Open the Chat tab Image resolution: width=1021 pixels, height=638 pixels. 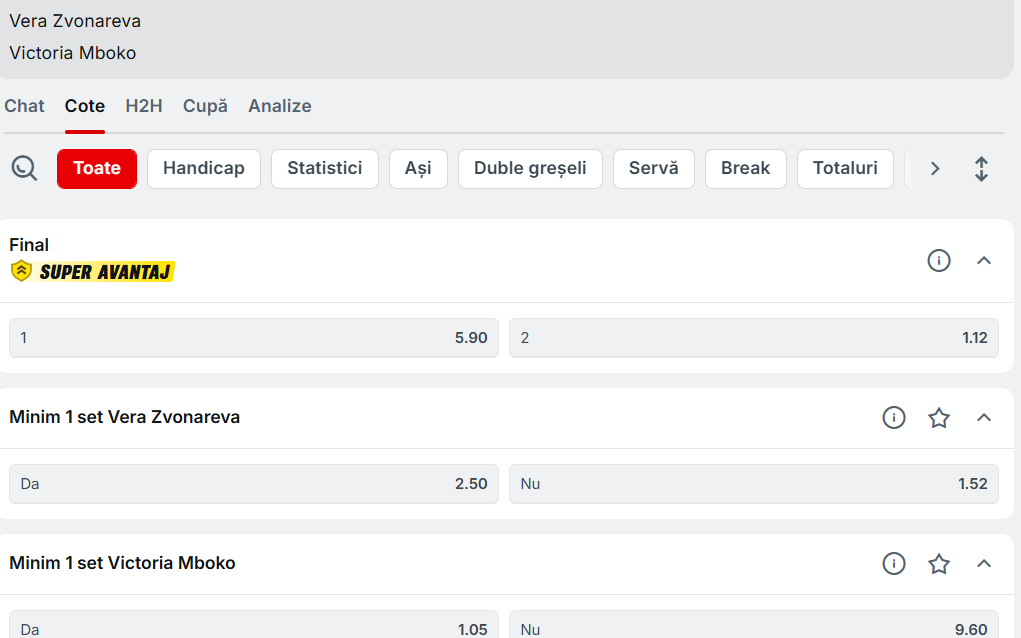tap(25, 106)
